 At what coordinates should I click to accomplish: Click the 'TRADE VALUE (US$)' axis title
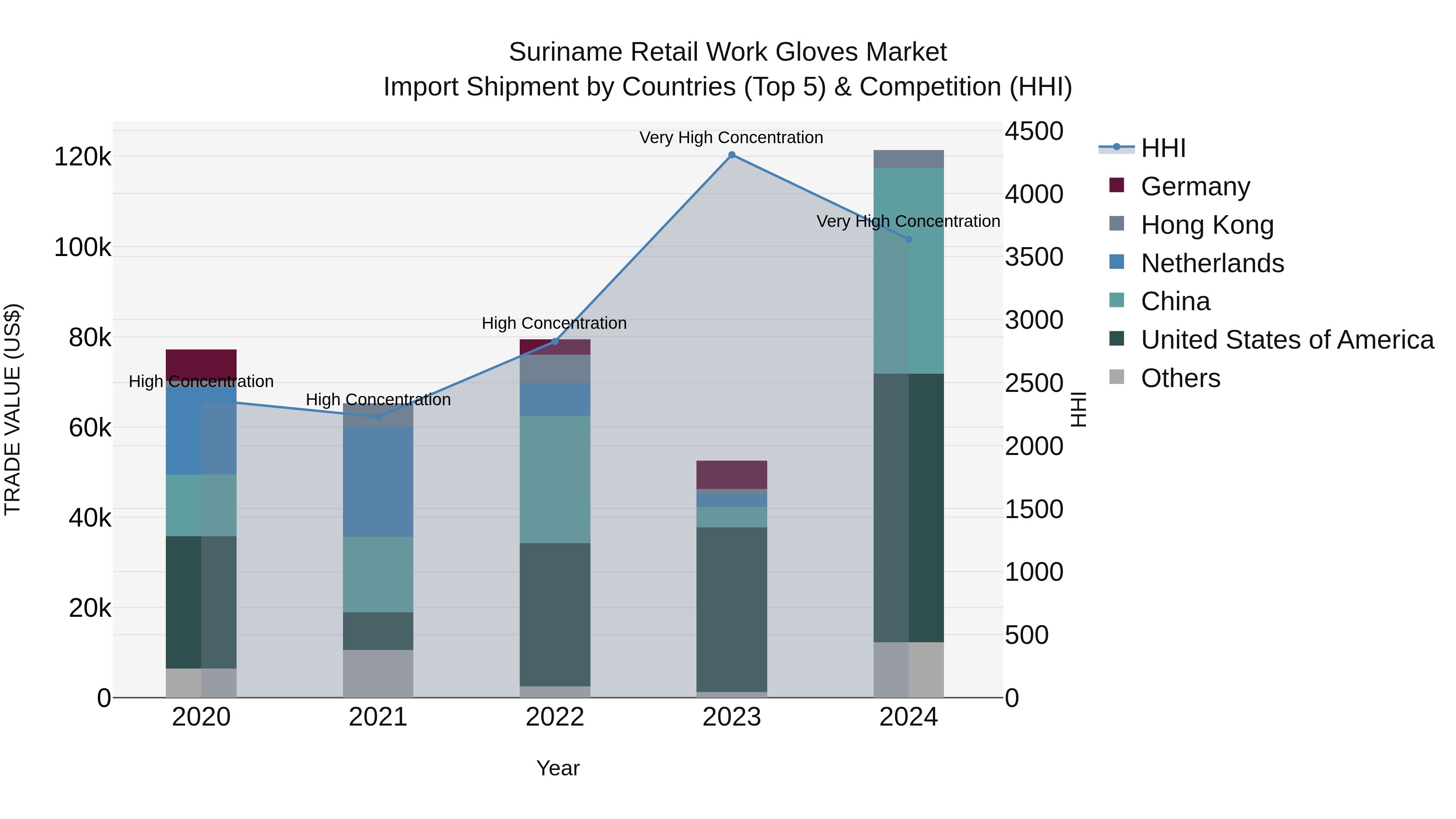13,410
